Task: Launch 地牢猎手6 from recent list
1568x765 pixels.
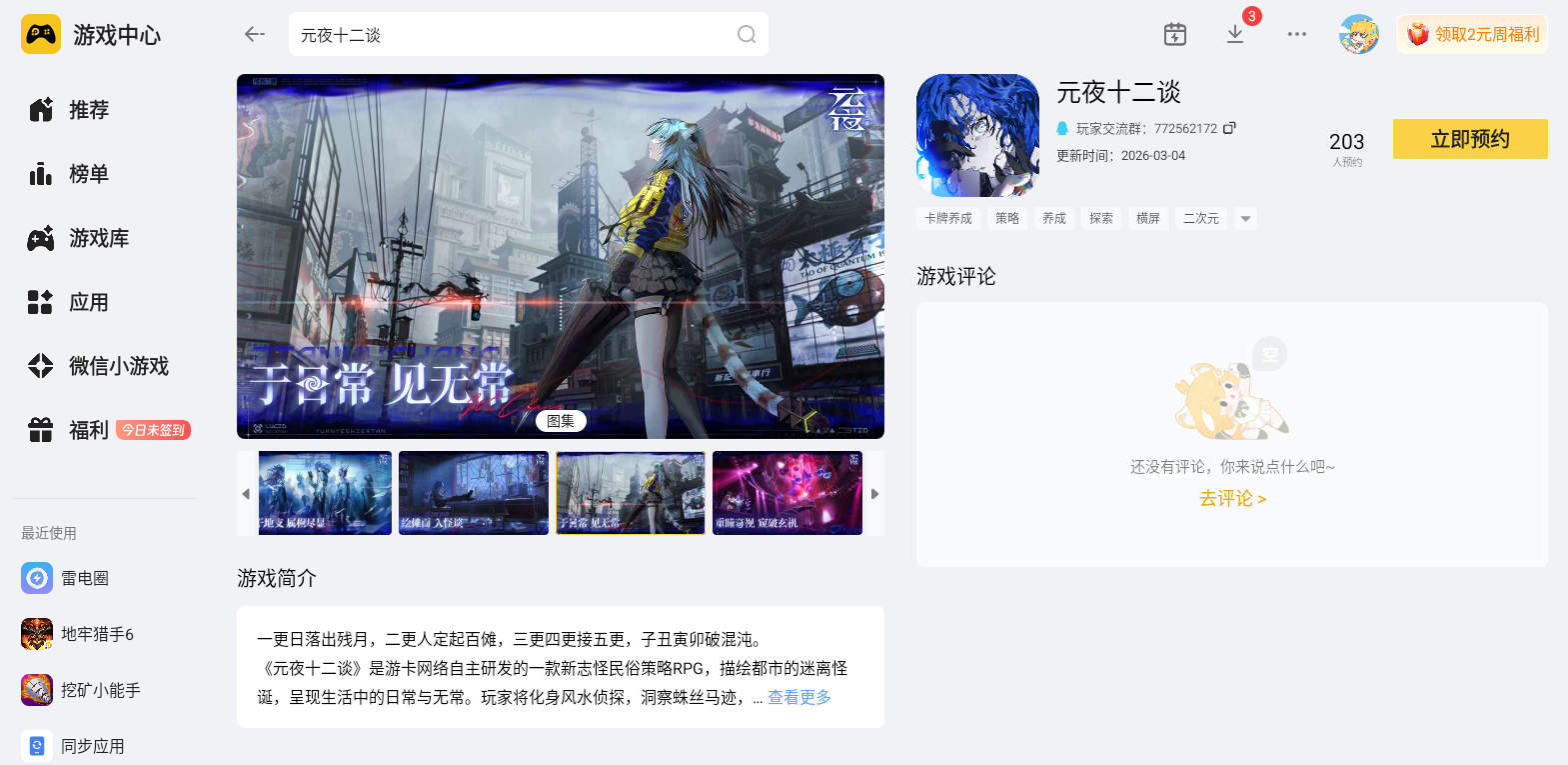Action: point(78,634)
